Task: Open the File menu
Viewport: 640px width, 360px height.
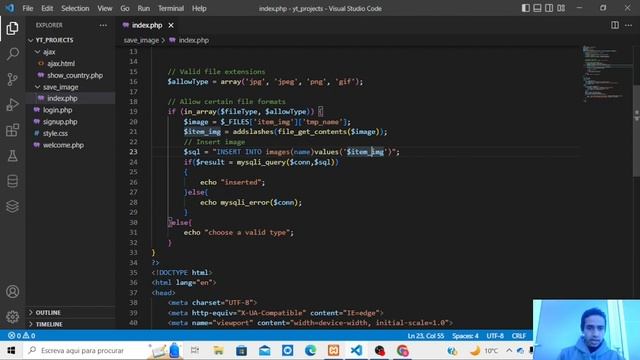Action: [x=28, y=8]
